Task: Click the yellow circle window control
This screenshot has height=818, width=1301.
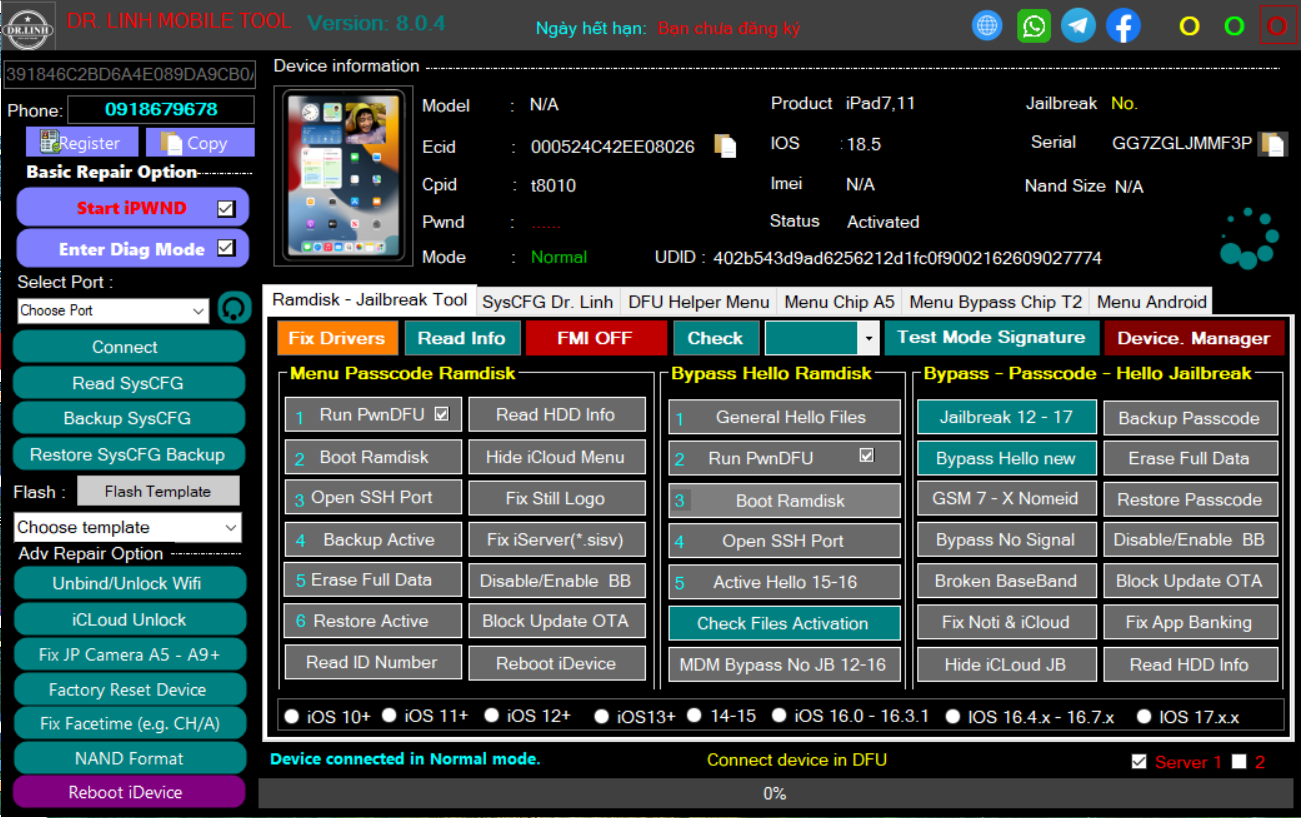Action: click(1189, 26)
